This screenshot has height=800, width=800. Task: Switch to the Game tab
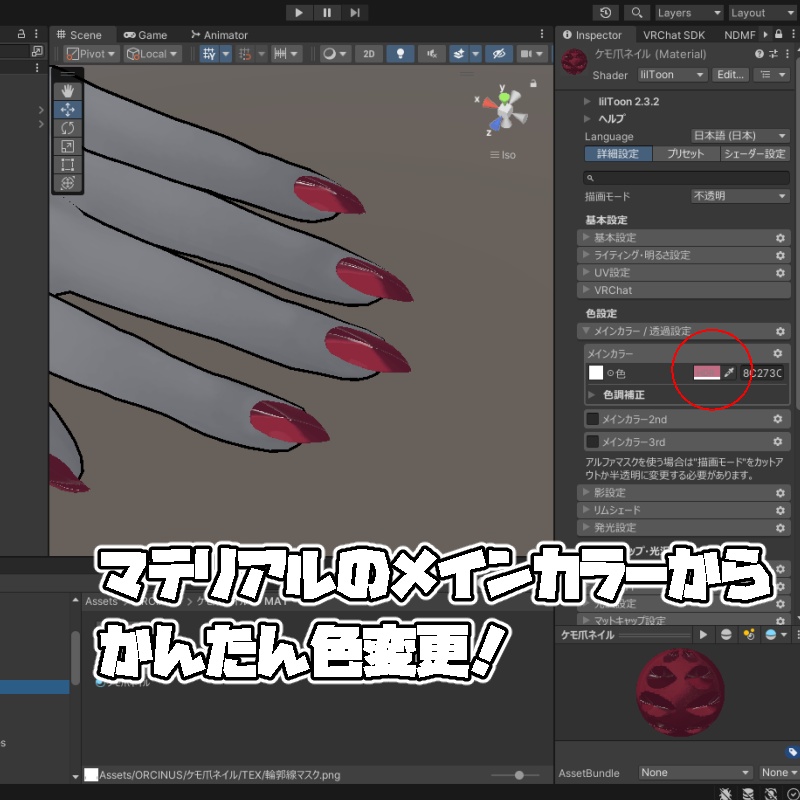146,35
